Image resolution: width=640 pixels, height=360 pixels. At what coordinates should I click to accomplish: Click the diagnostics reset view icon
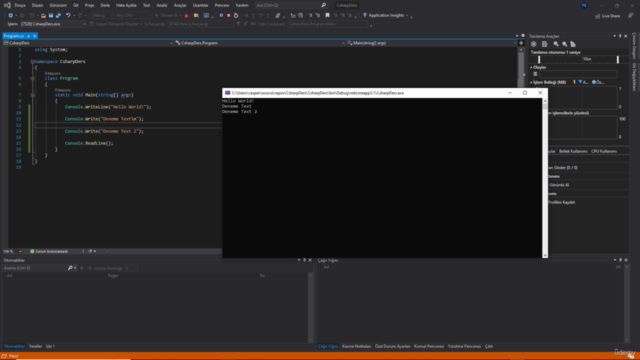573,44
